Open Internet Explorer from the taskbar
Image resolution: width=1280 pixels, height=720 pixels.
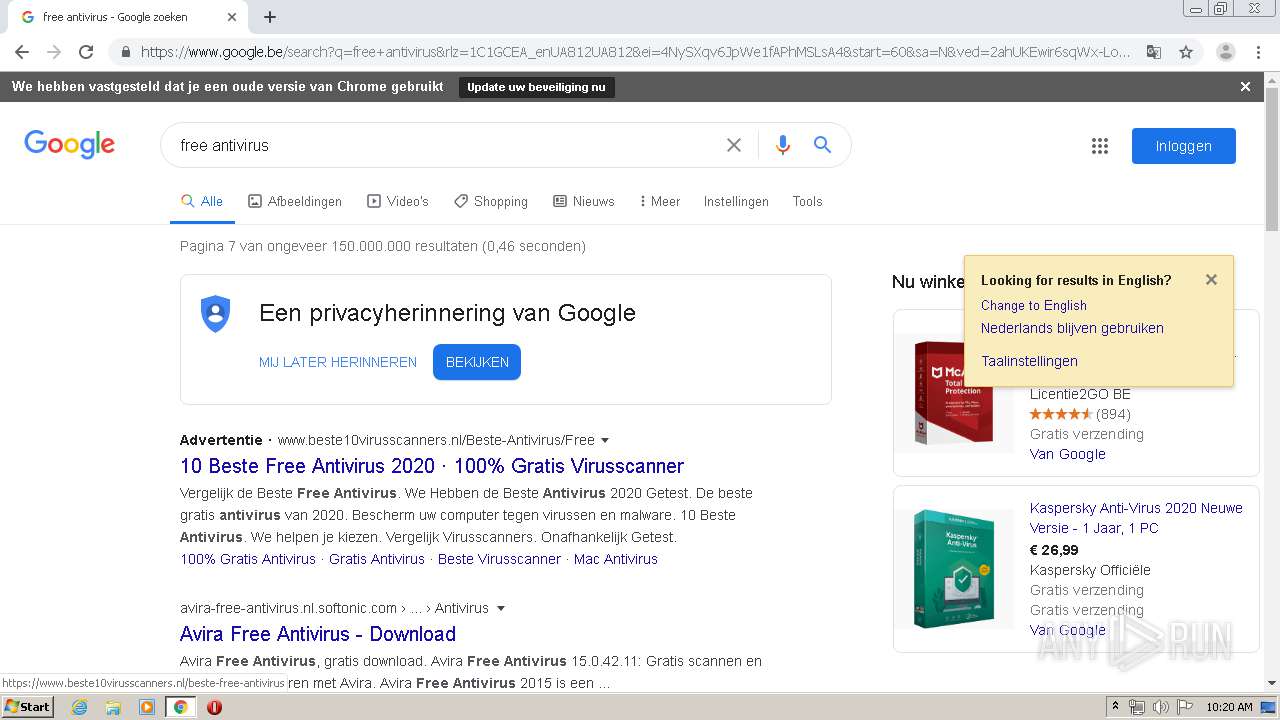[x=80, y=707]
